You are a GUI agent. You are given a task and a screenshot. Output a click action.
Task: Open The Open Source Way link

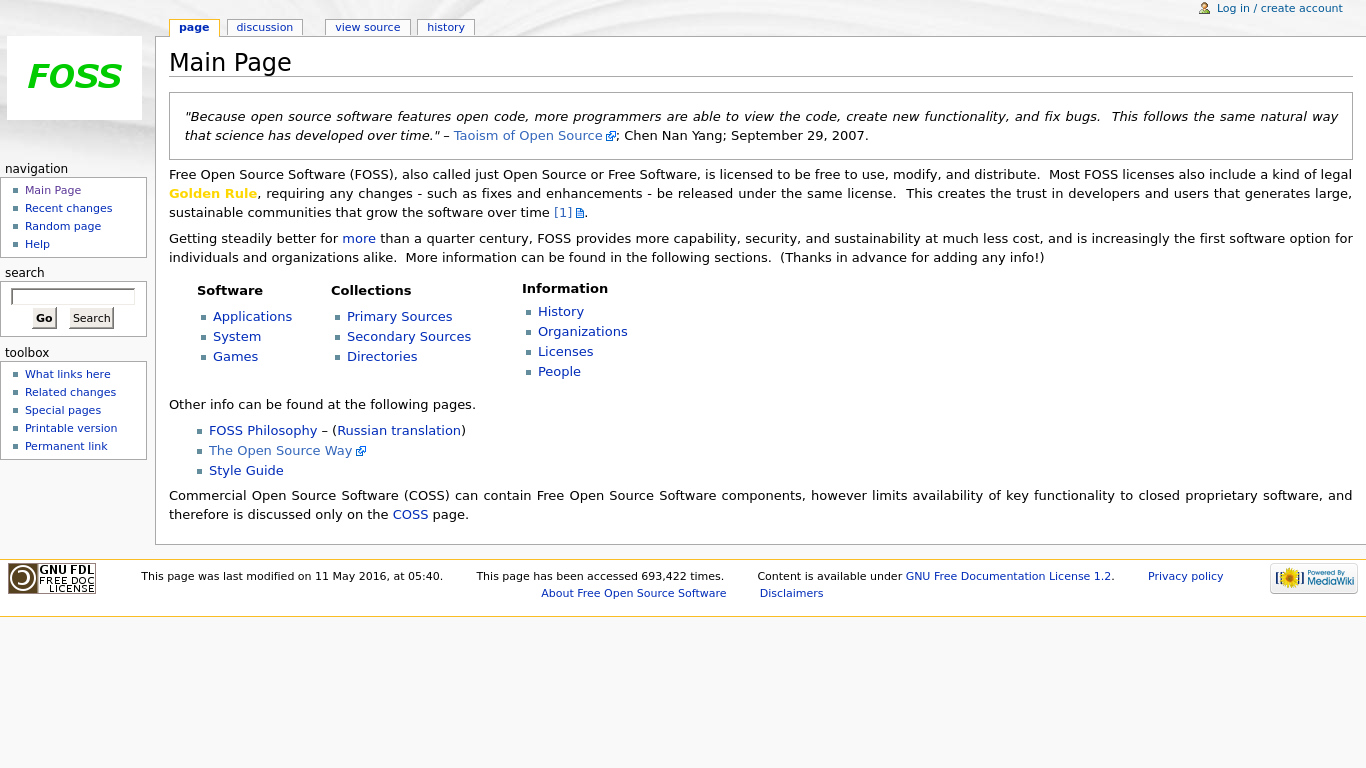(x=280, y=451)
